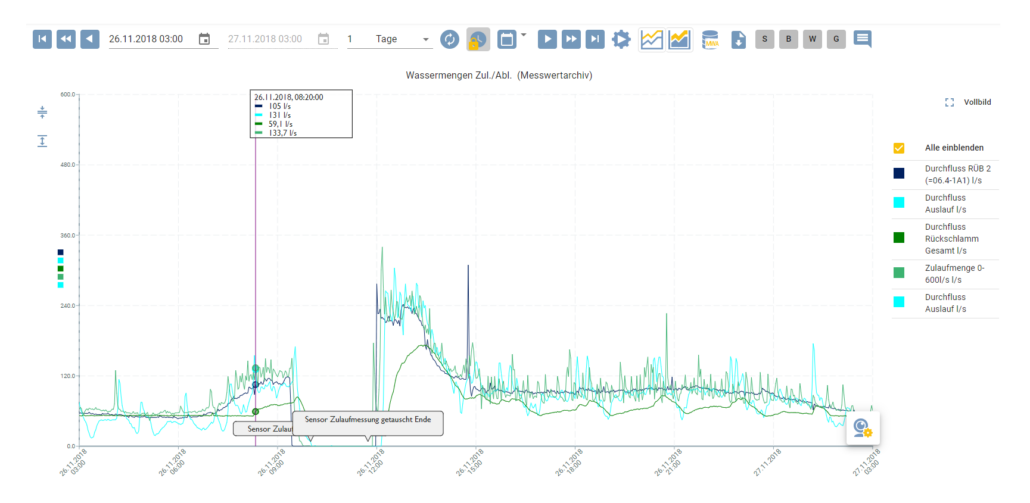This screenshot has width=1030, height=503.
Task: Toggle Zulaufmenge 0-600l/s series visibility
Action: (899, 272)
